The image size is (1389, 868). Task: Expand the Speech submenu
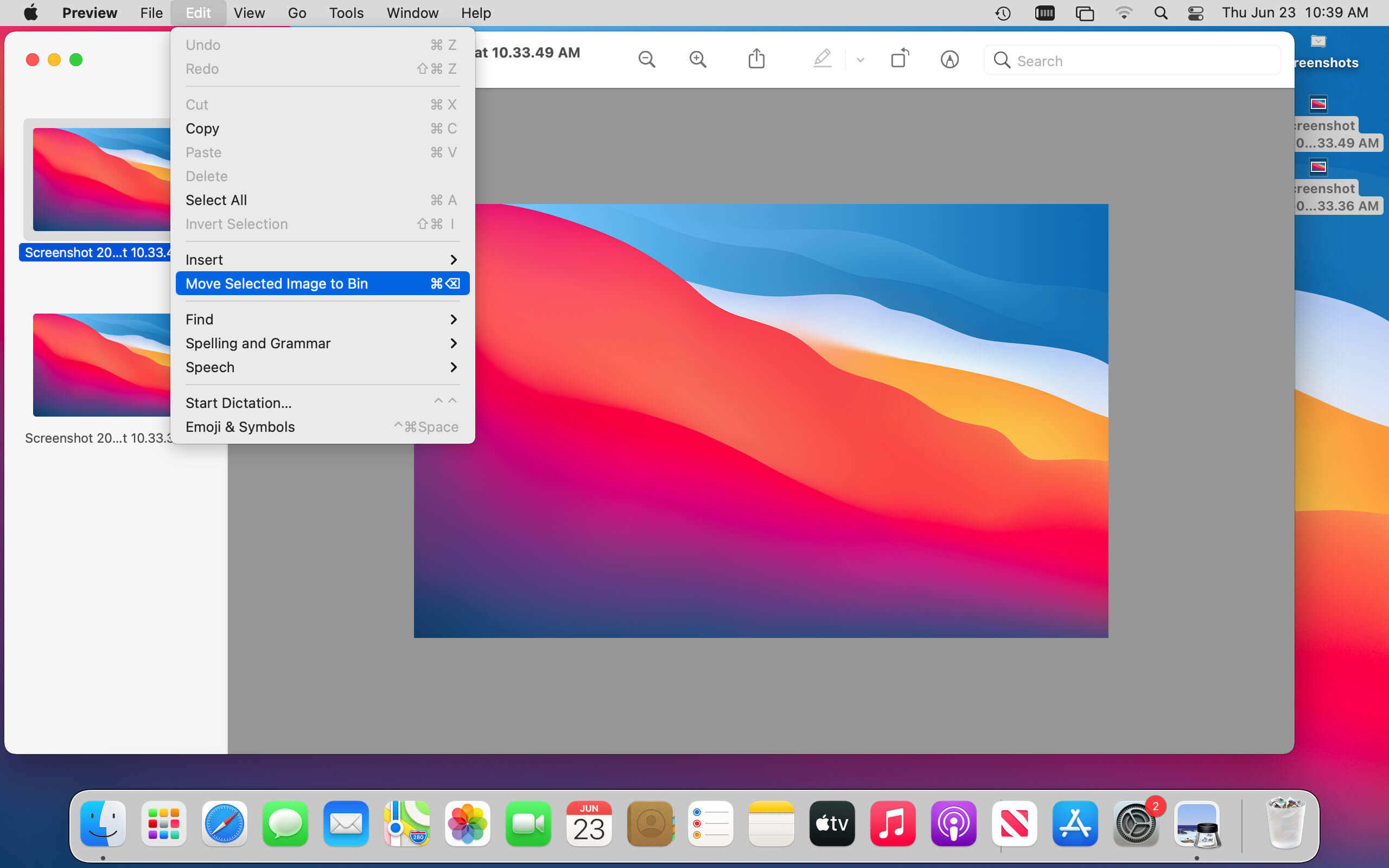pyautogui.click(x=323, y=367)
